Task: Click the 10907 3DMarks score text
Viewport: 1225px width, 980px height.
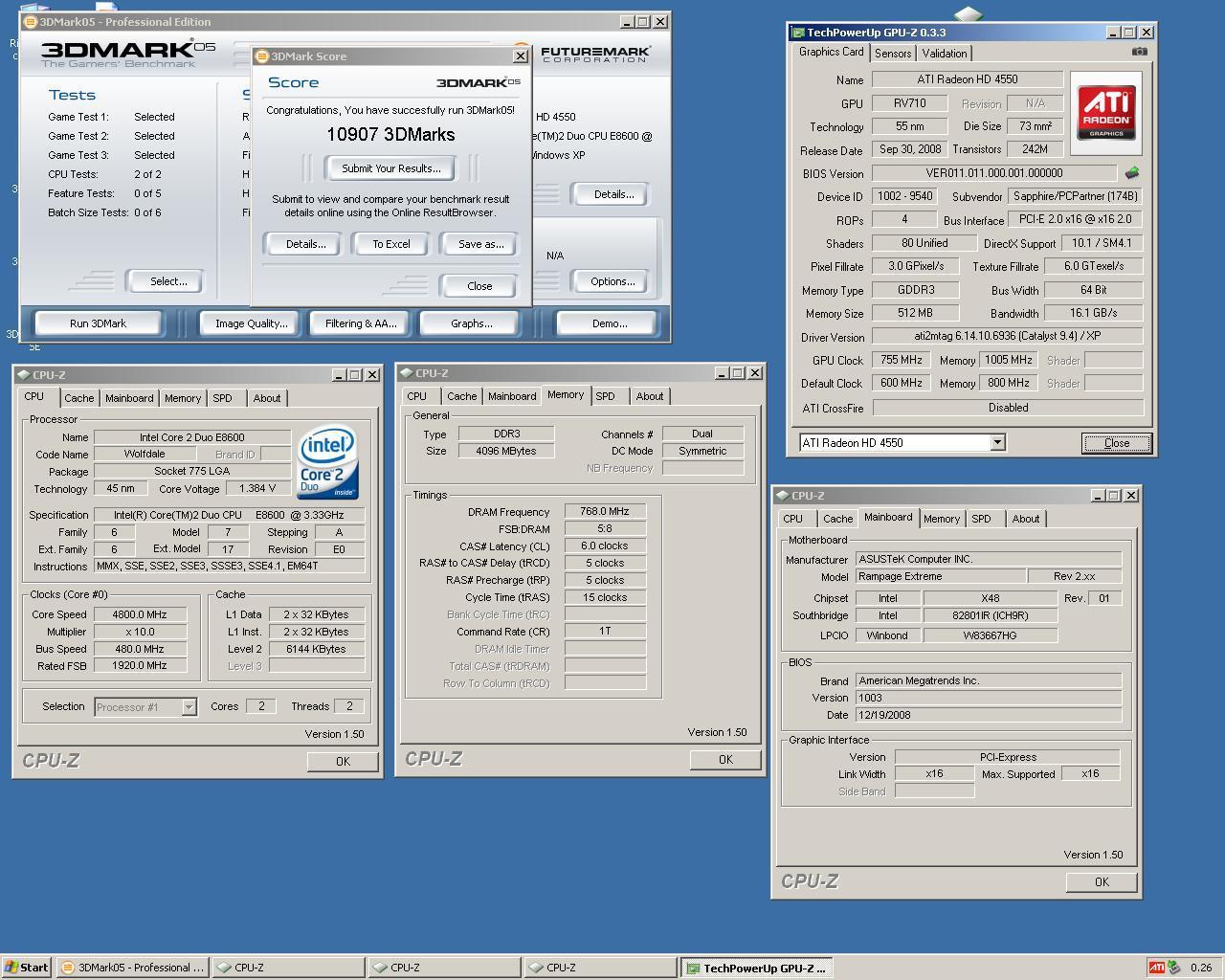Action: coord(390,135)
